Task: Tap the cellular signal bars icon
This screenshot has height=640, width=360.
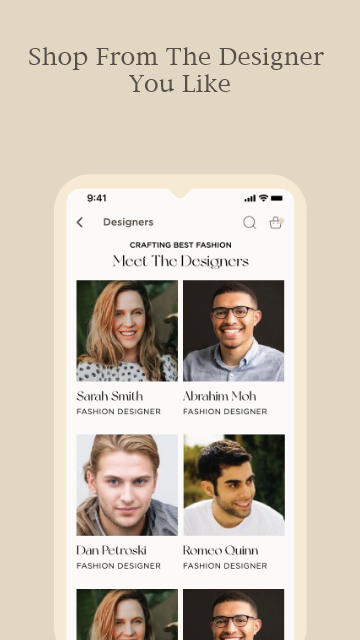Action: point(250,198)
